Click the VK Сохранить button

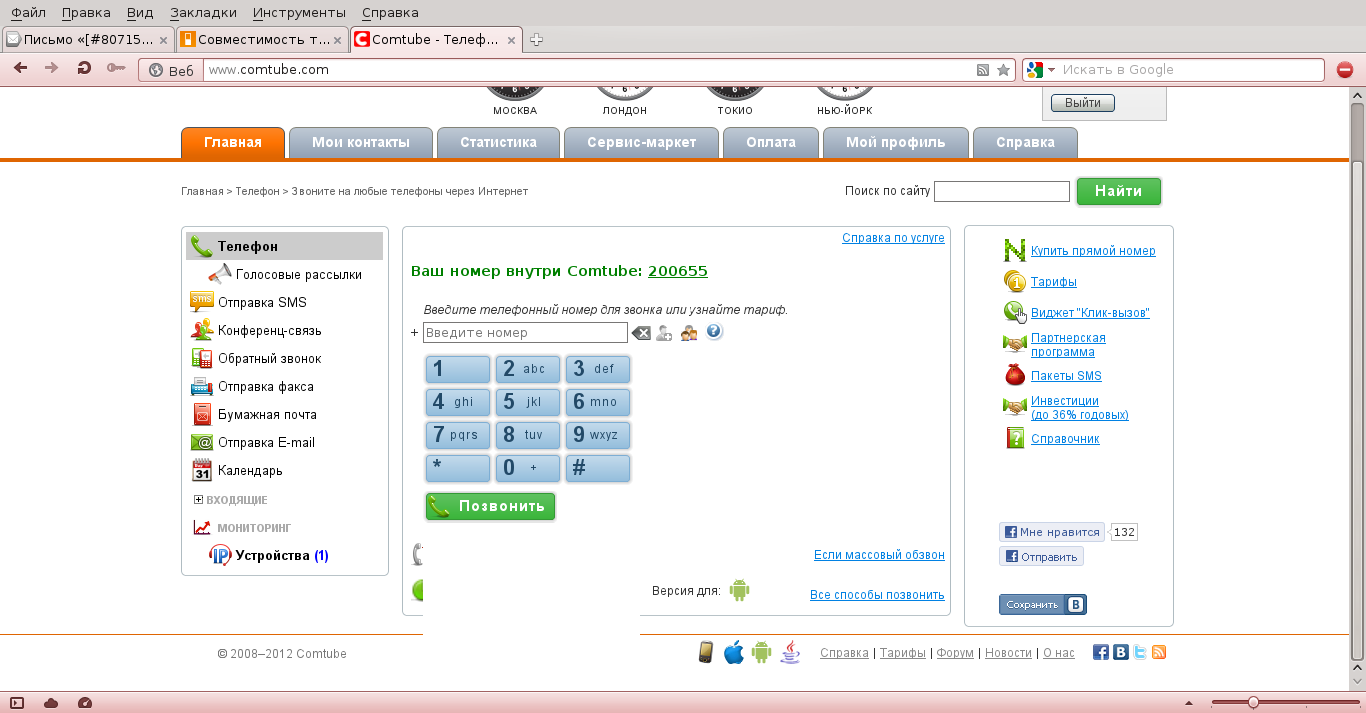[1043, 604]
